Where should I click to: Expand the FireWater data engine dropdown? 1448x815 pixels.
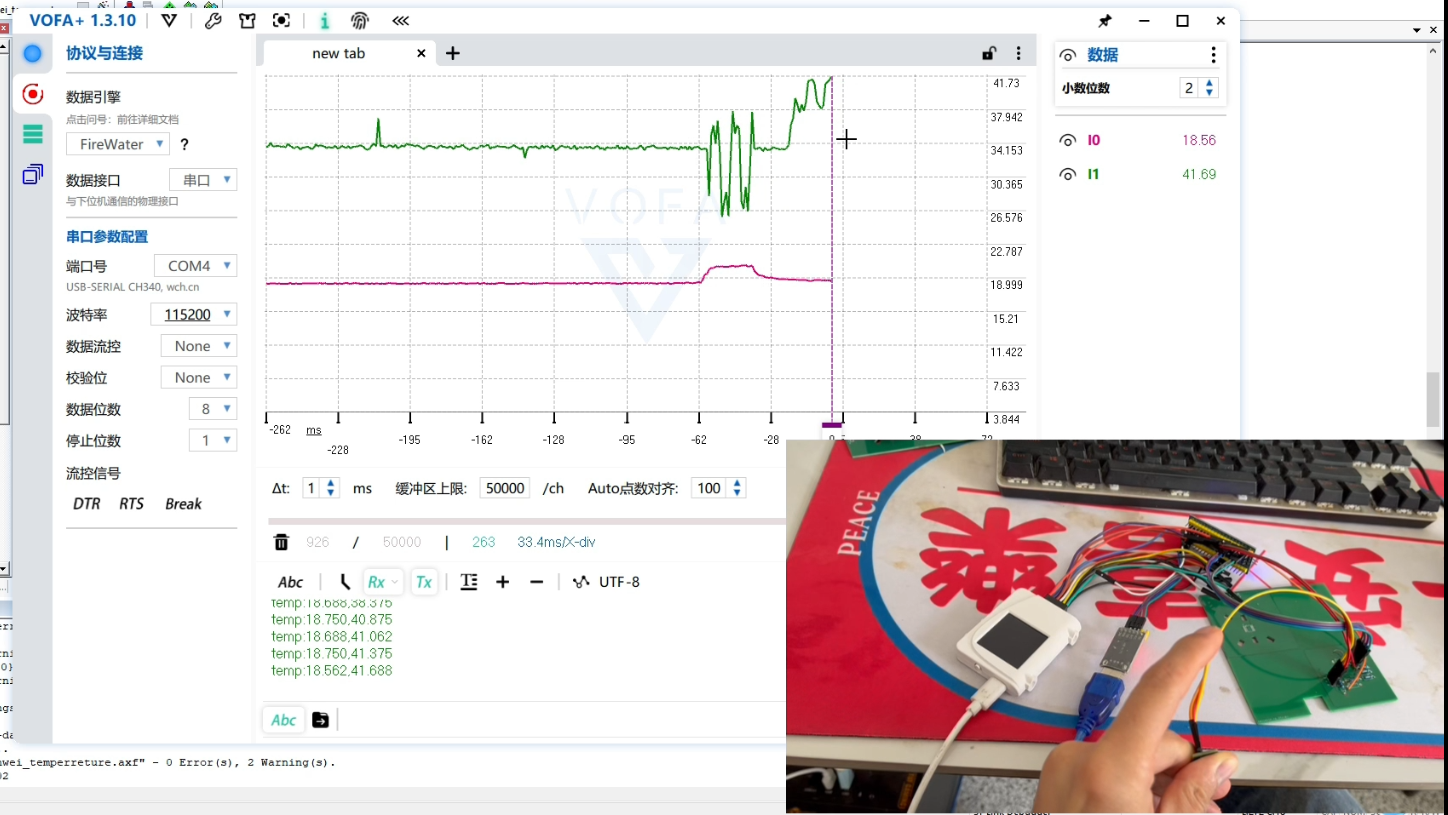tap(118, 144)
